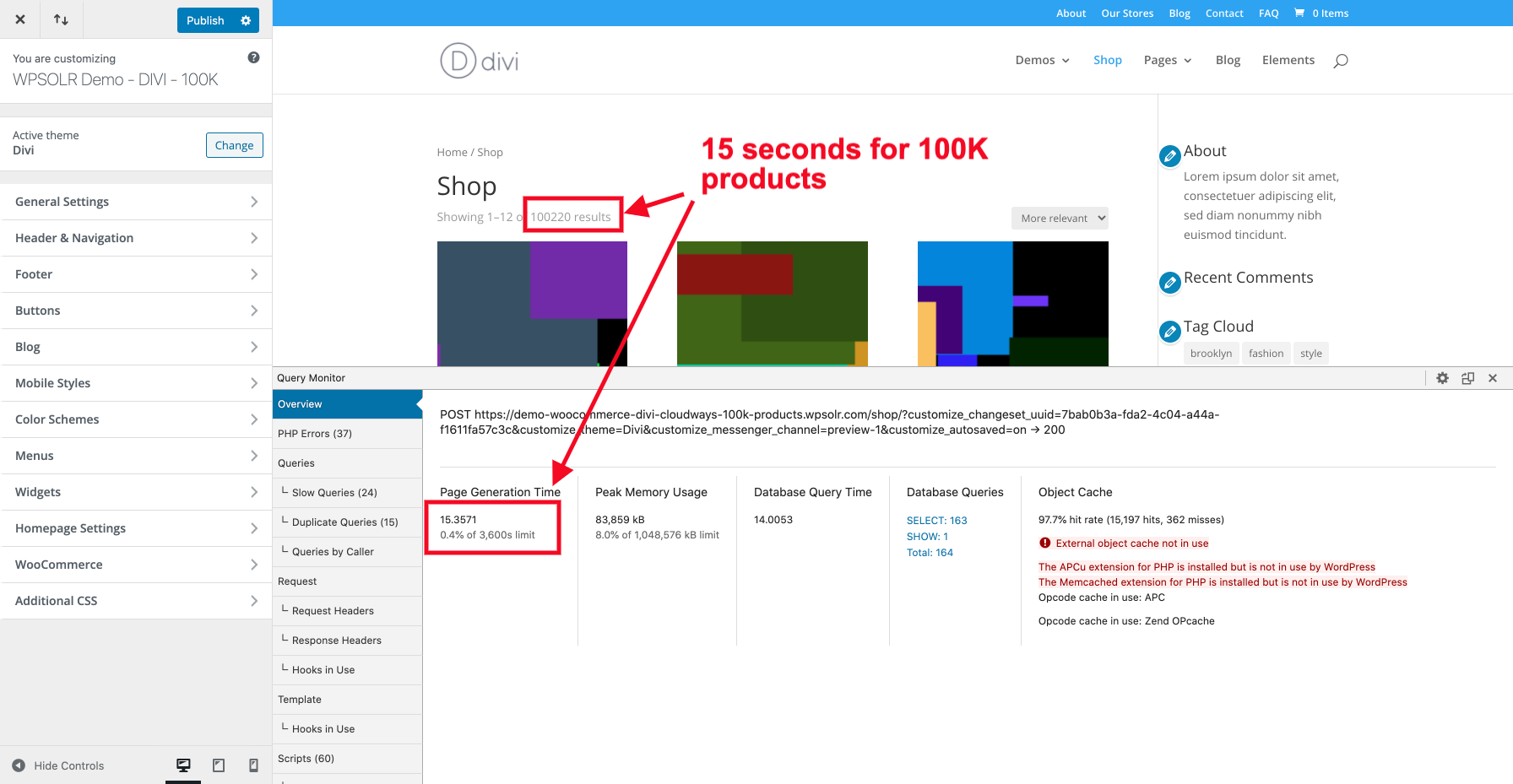Switch to tablet preview device
1513x784 pixels.
(x=219, y=765)
